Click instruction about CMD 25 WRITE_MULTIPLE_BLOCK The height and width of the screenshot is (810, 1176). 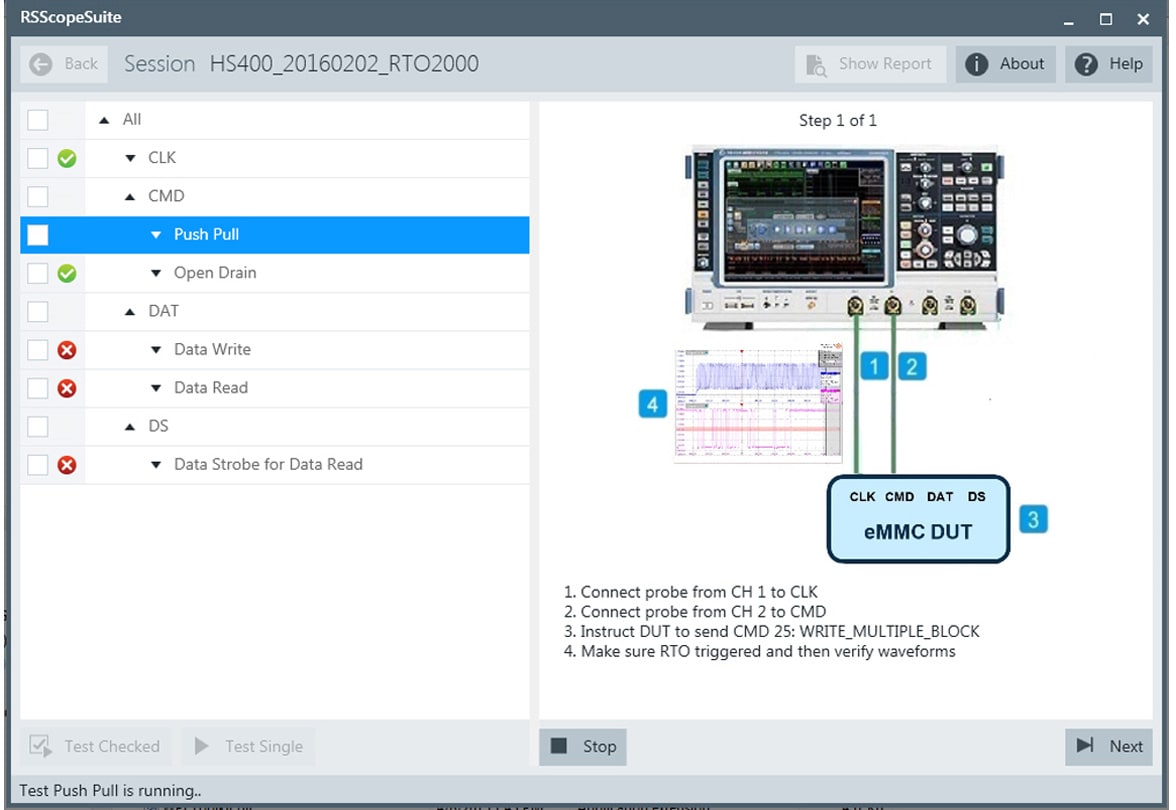(x=772, y=632)
